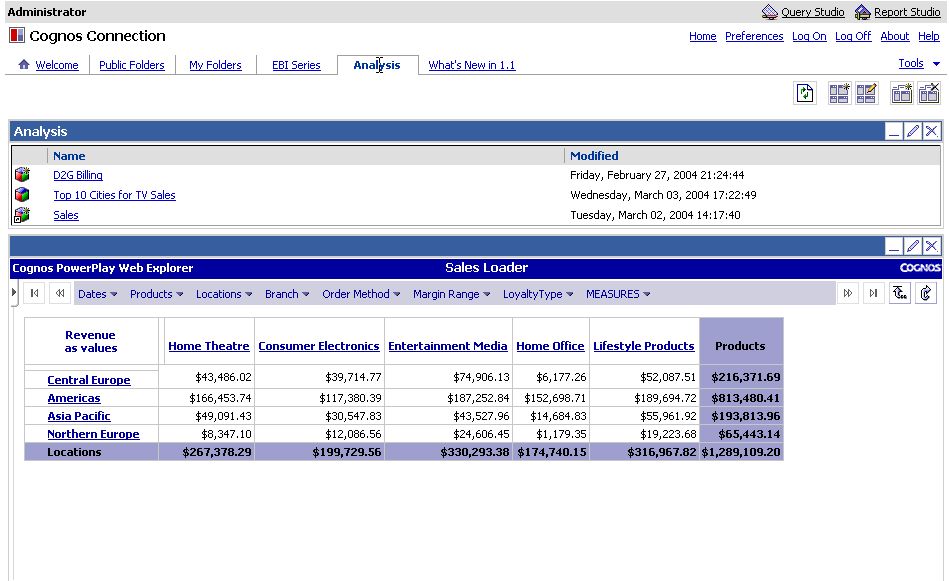This screenshot has height=581, width=949.
Task: Click the D2G Billing cube icon
Action: [22, 175]
